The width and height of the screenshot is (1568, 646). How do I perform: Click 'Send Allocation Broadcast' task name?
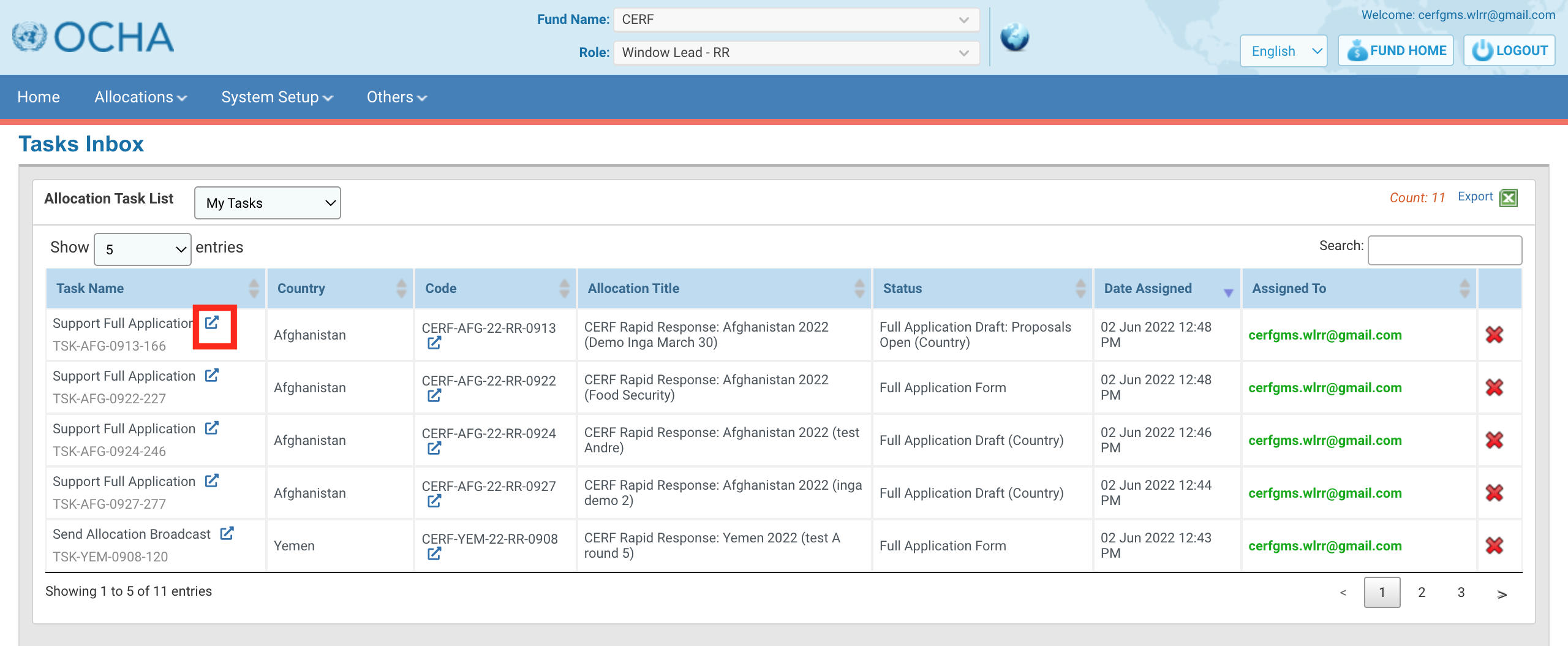[x=132, y=534]
